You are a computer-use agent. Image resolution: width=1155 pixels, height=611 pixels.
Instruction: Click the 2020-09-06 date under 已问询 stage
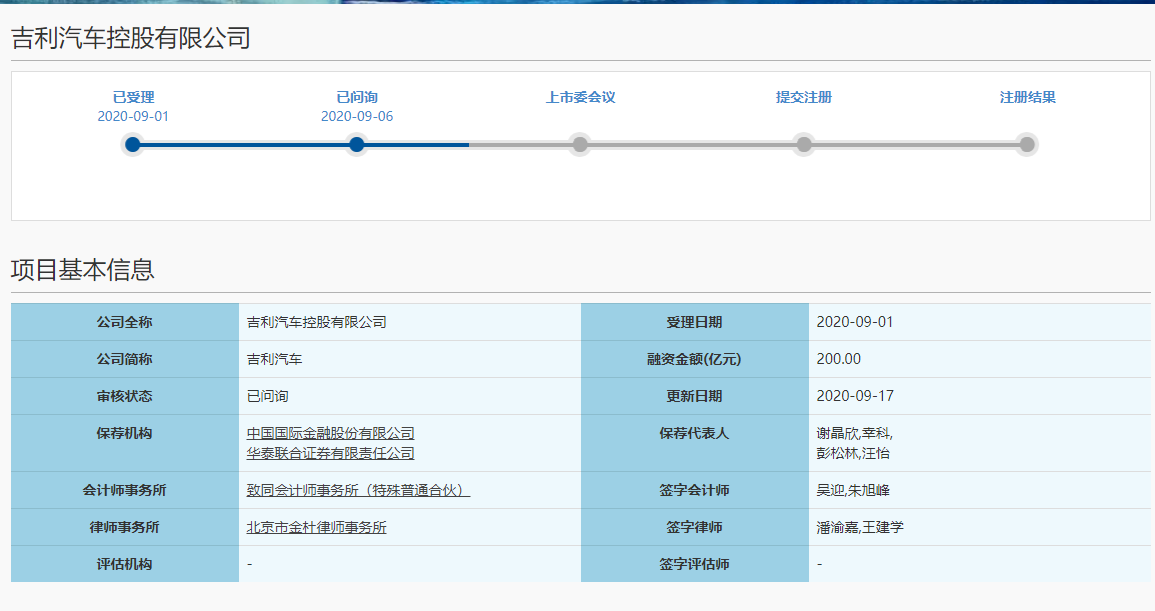[x=357, y=116]
